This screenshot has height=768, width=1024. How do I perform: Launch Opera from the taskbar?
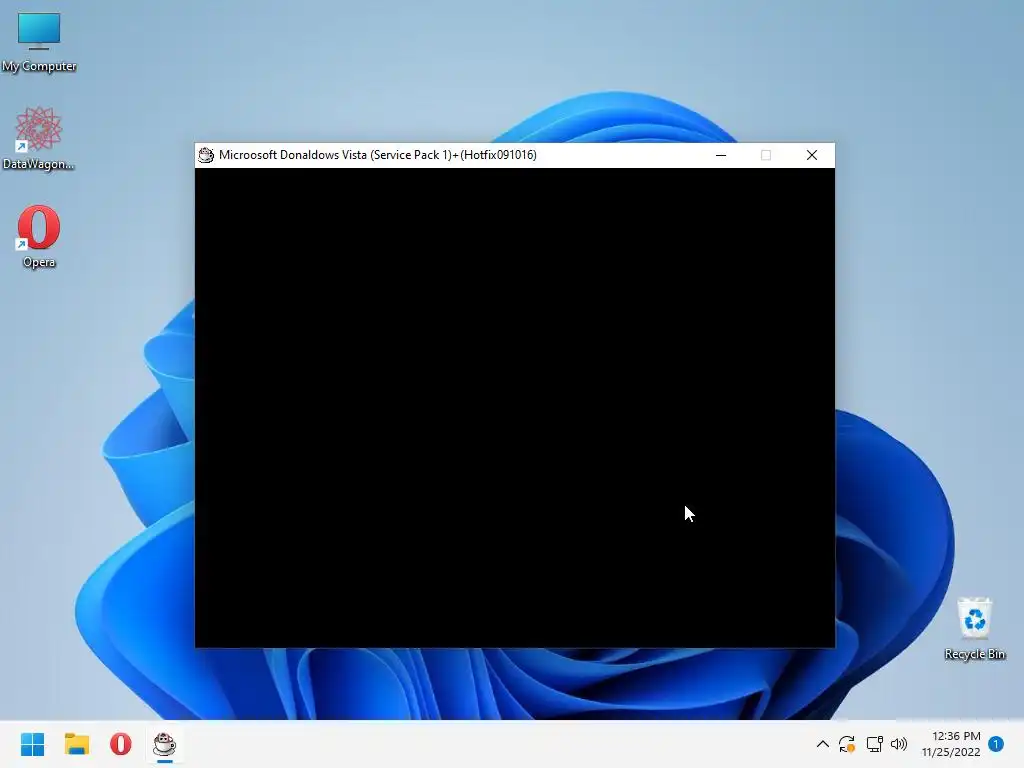[x=121, y=744]
